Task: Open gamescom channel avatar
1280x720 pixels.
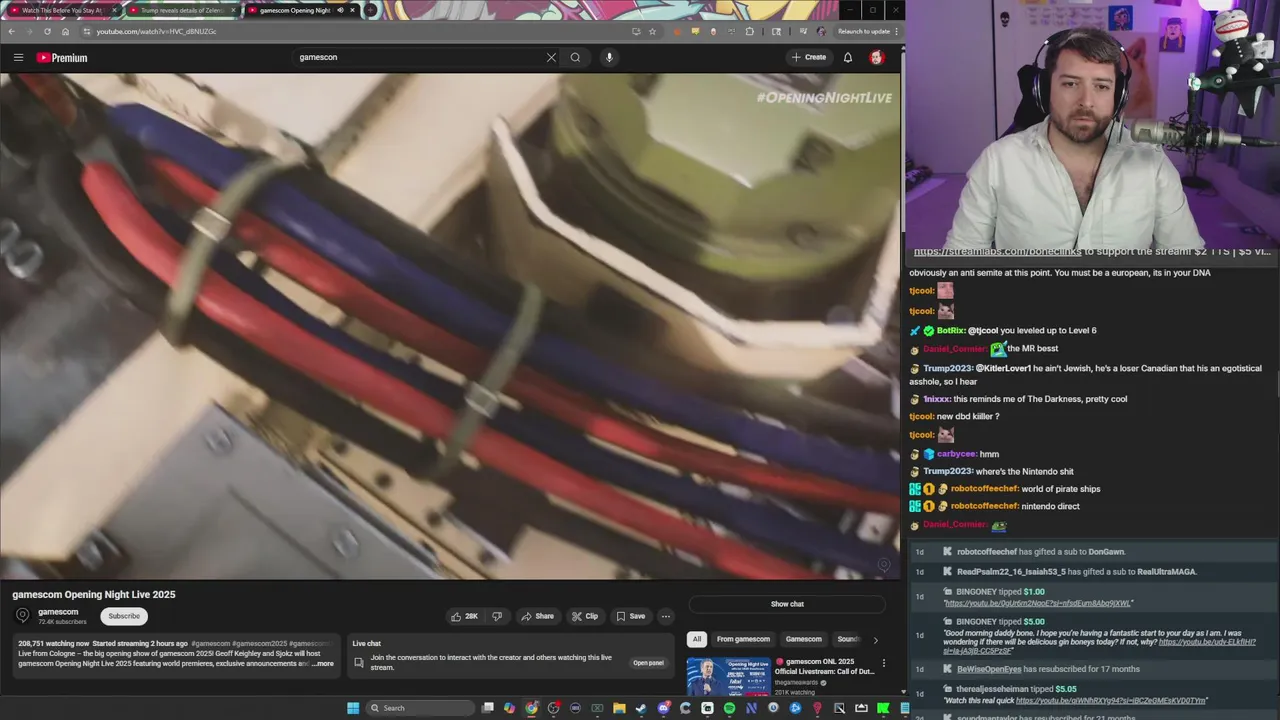Action: point(22,616)
